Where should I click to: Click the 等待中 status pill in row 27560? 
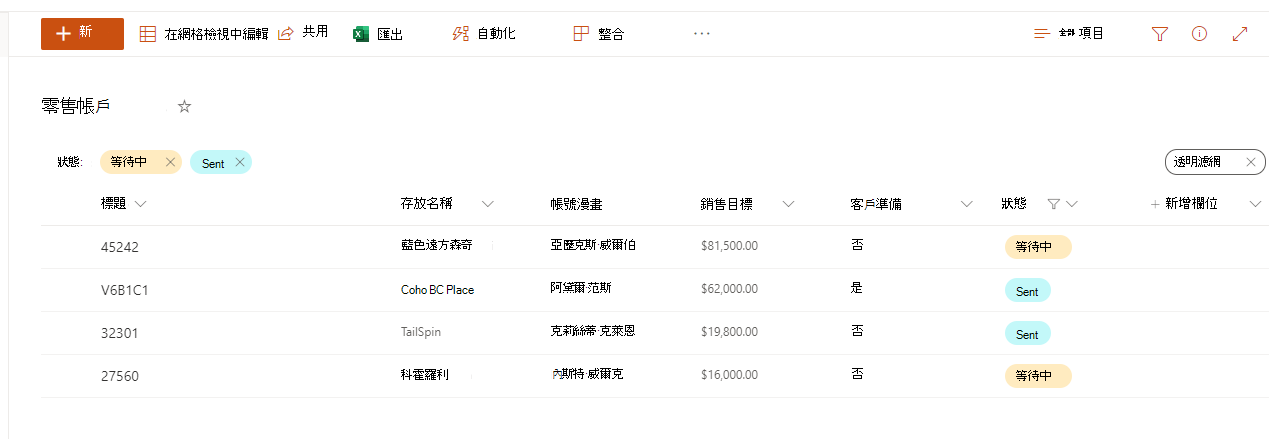coord(1038,377)
